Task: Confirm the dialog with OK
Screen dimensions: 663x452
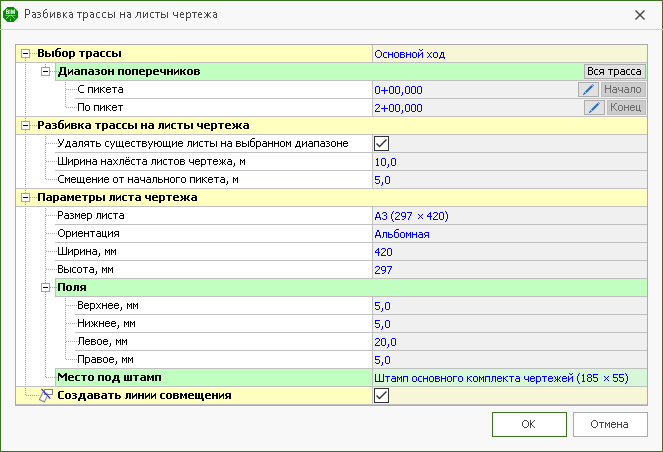Action: point(528,423)
